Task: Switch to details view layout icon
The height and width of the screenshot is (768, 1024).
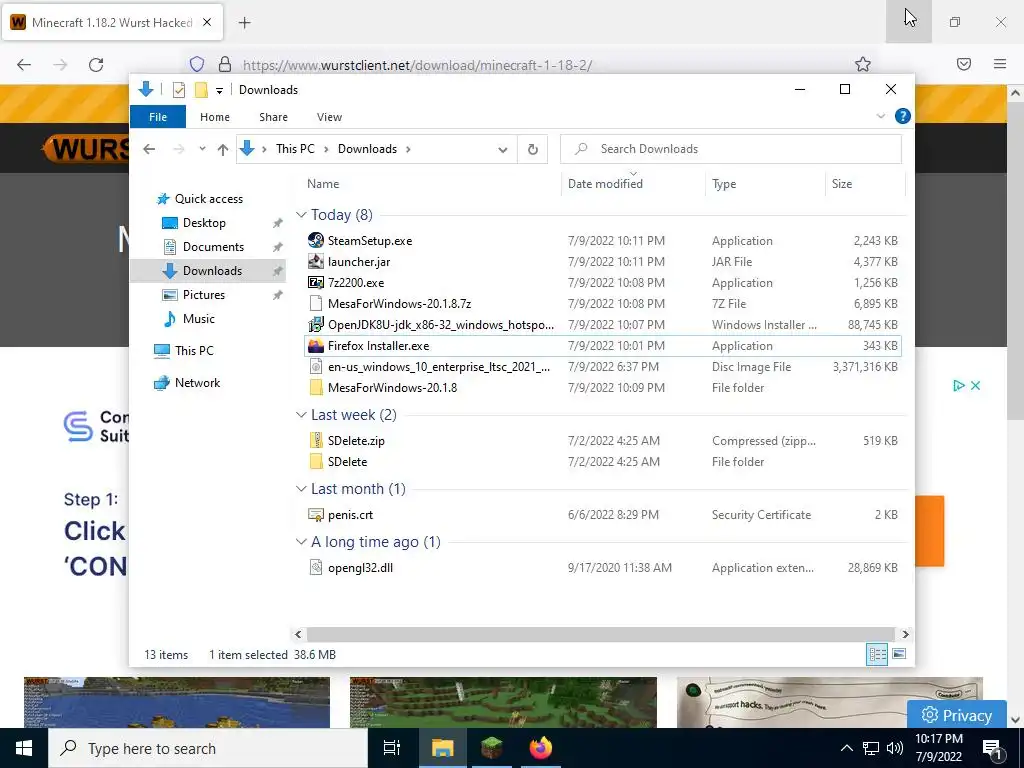Action: 877,654
